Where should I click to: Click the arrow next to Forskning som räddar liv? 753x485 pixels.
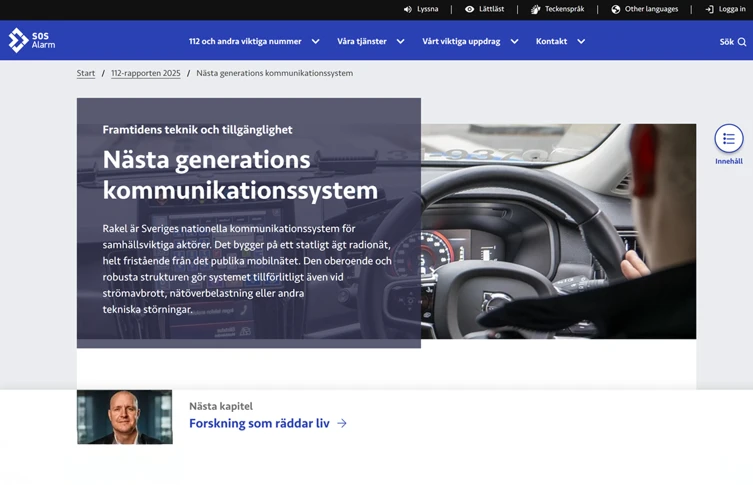tap(342, 424)
